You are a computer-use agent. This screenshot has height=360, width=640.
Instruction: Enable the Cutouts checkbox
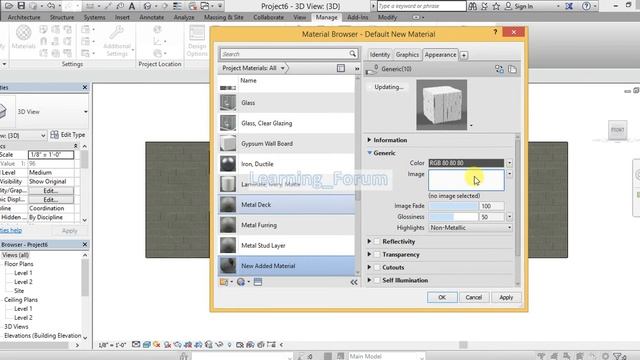(x=377, y=268)
